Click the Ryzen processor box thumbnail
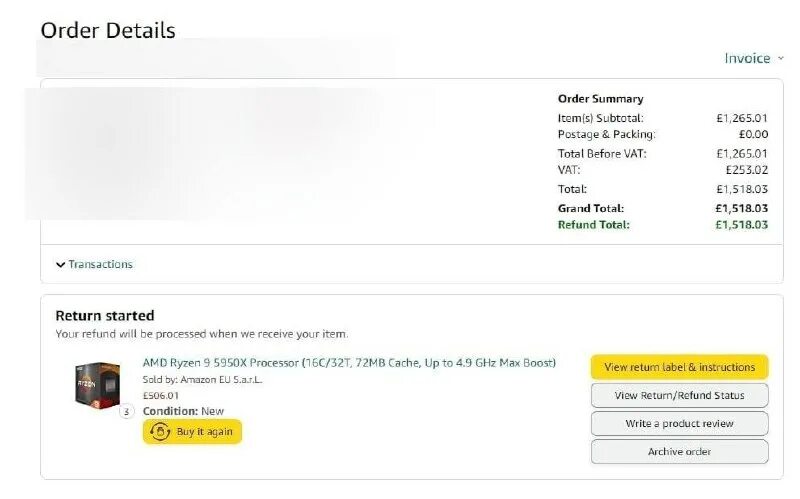 (97, 384)
